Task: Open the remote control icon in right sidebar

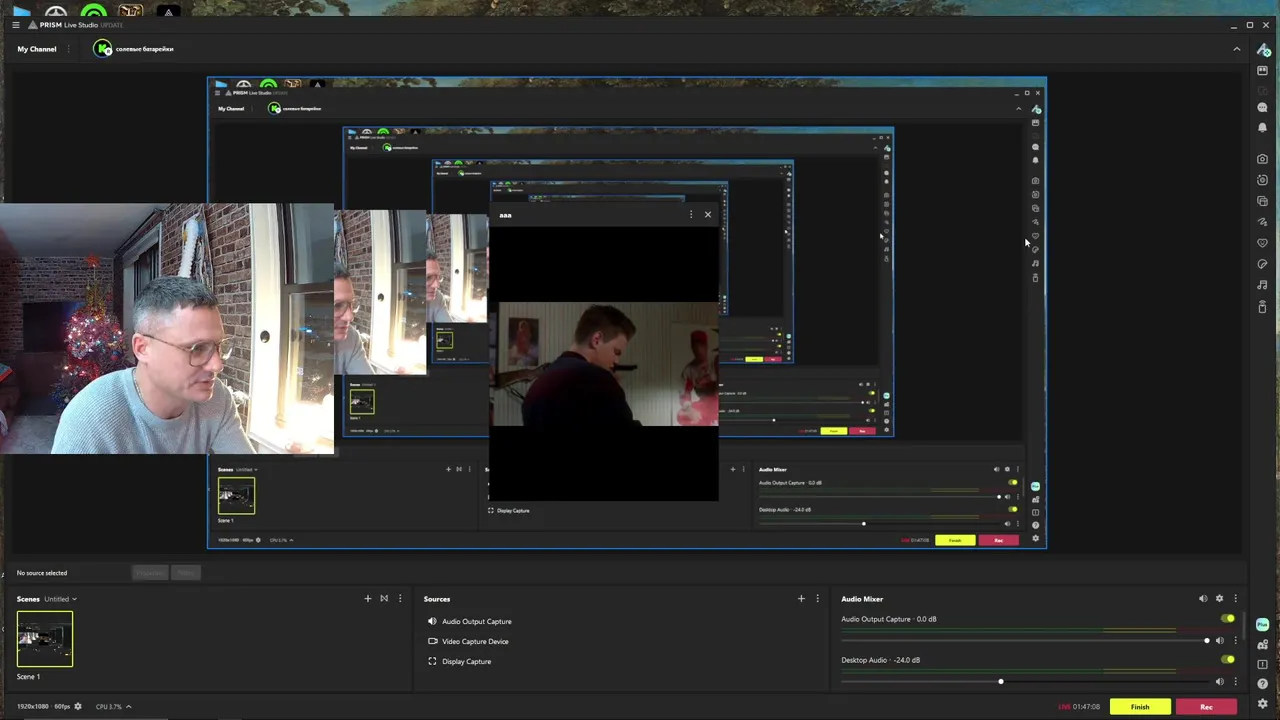Action: click(1262, 306)
